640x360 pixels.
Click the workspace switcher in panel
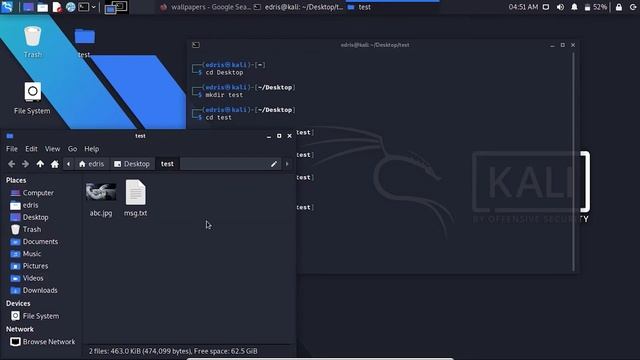116,7
